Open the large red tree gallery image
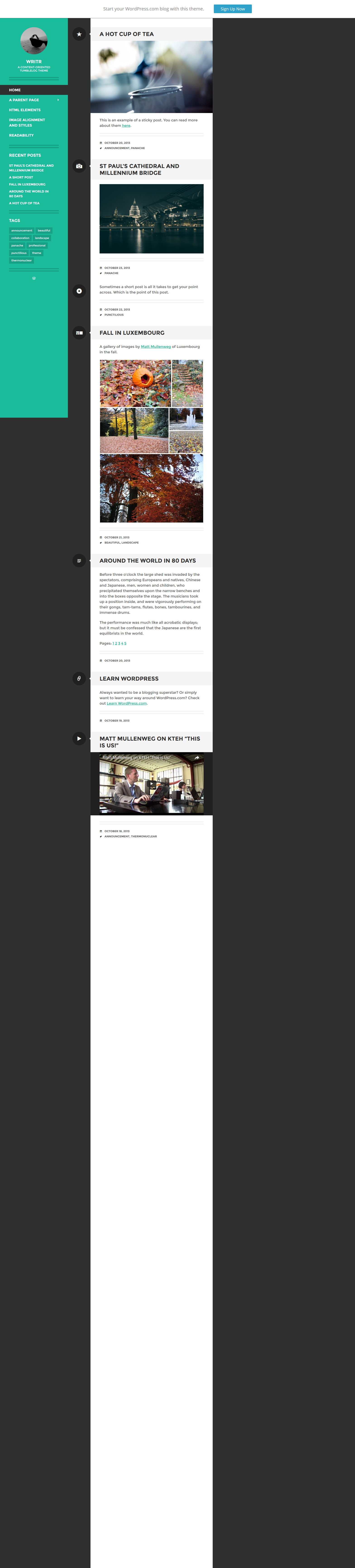355x1568 pixels. (151, 488)
